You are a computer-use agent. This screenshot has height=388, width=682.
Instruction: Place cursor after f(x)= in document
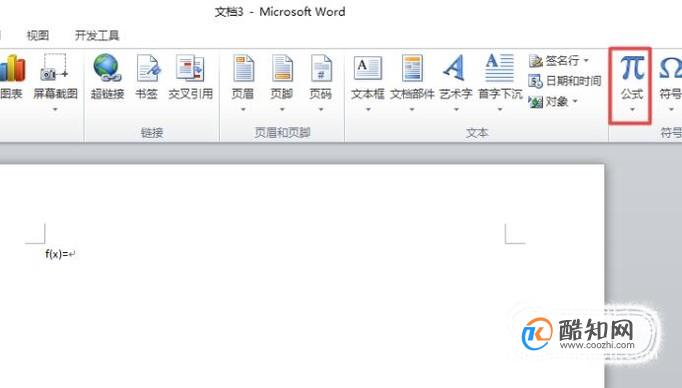coord(69,254)
